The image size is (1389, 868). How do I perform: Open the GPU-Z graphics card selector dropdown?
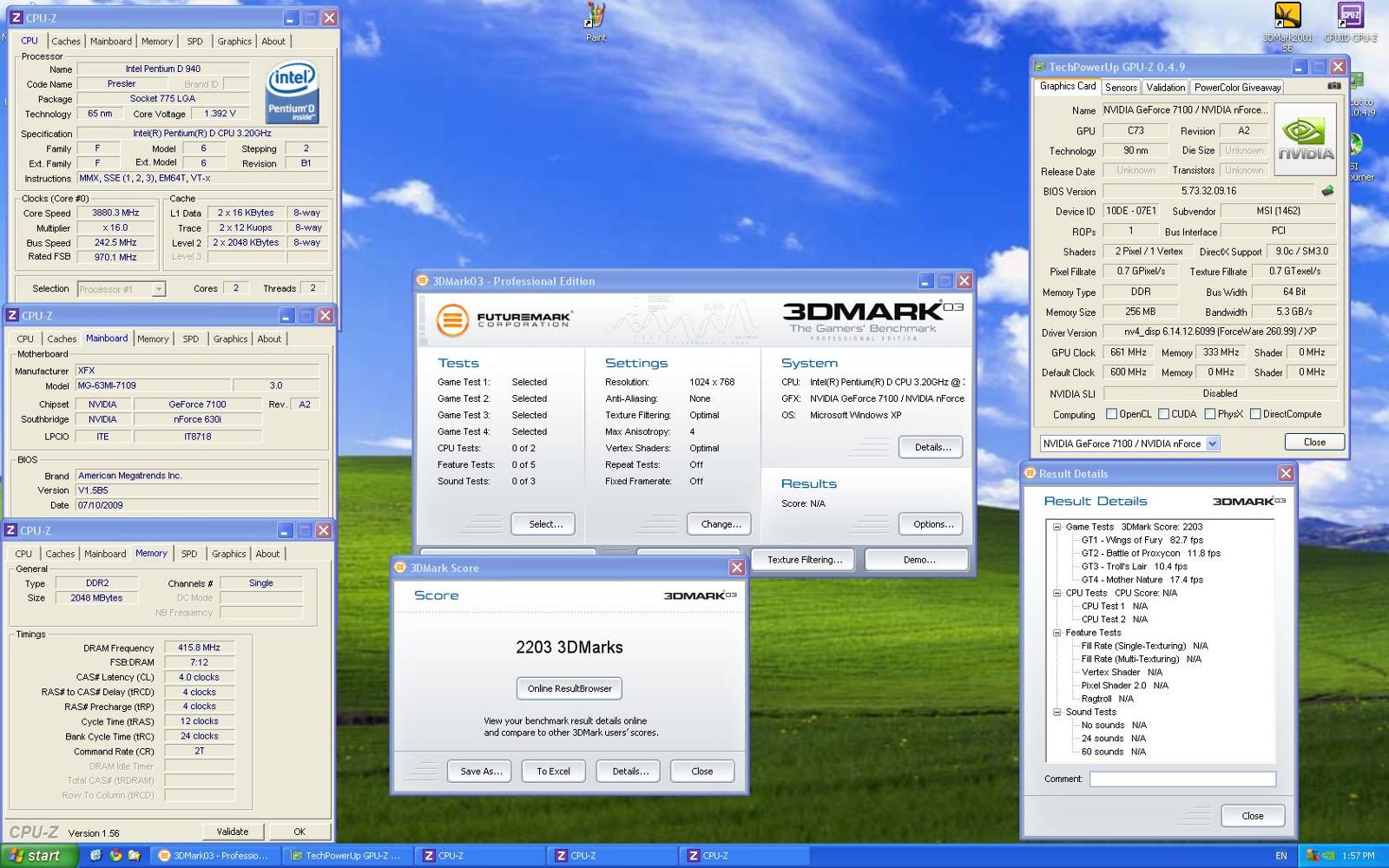(1213, 444)
